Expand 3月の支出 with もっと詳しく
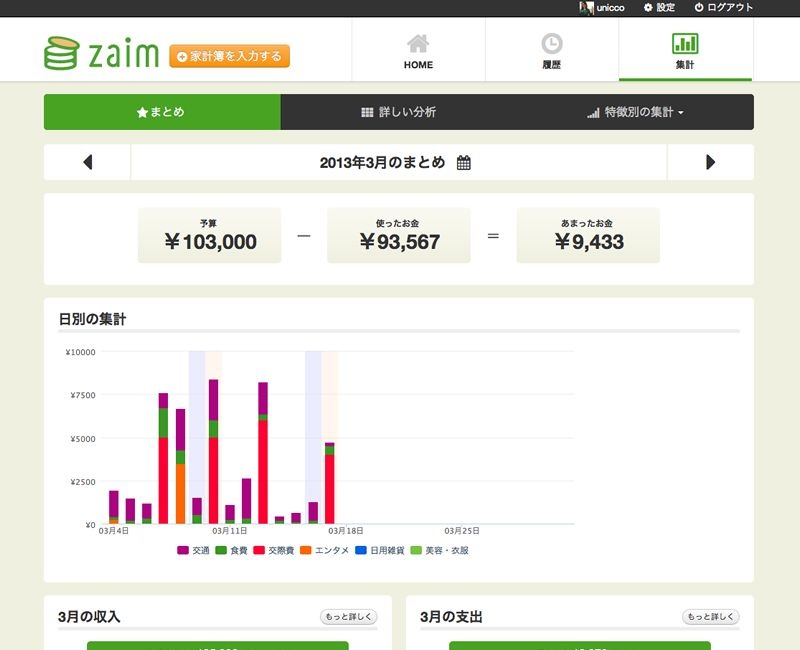 (x=710, y=617)
